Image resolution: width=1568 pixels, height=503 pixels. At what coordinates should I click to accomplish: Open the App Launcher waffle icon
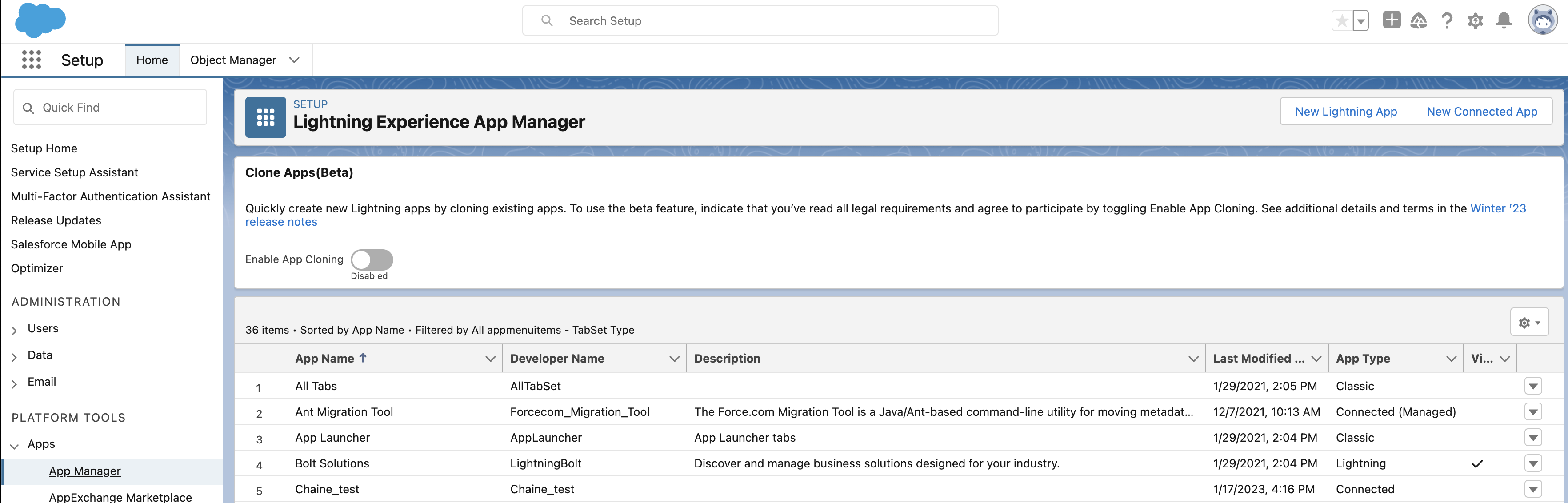(x=31, y=60)
